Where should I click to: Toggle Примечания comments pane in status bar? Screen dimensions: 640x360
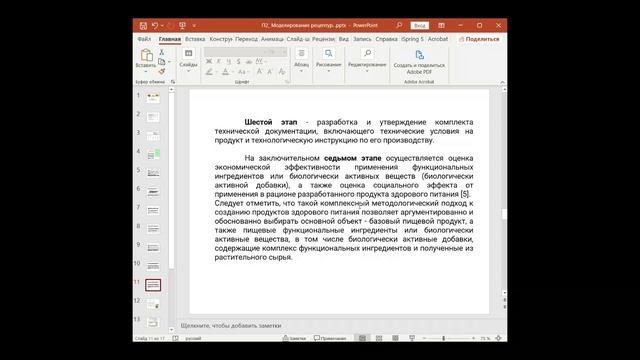point(330,338)
